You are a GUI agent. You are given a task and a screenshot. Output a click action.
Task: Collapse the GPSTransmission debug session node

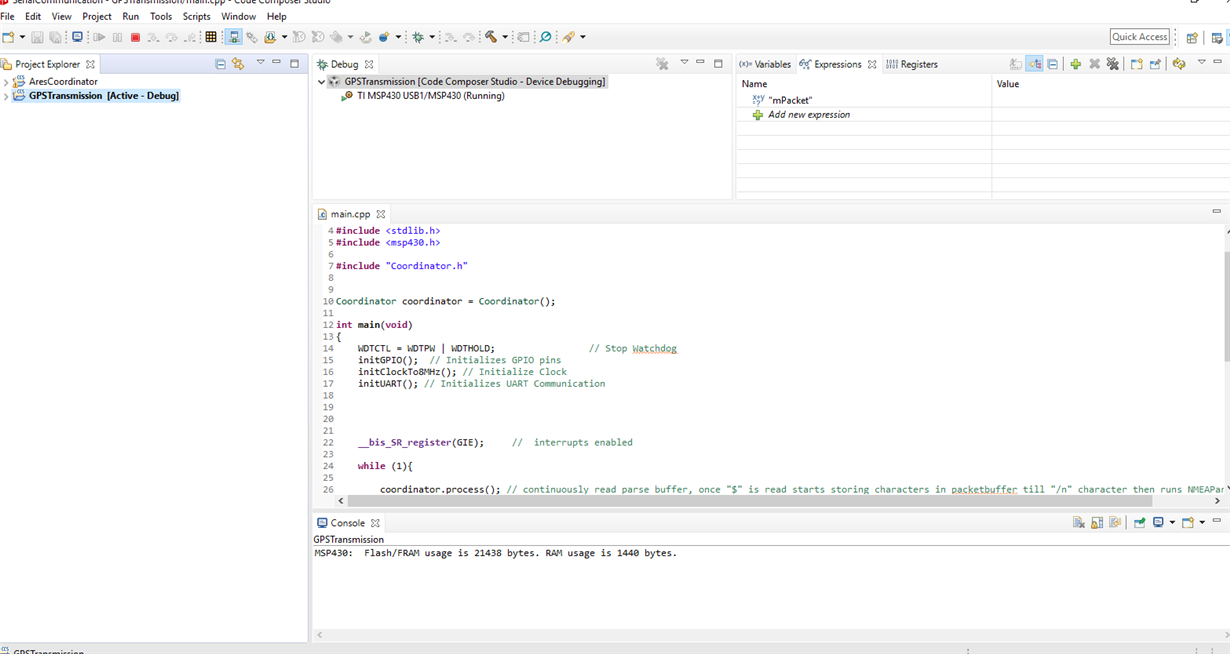[x=321, y=82]
